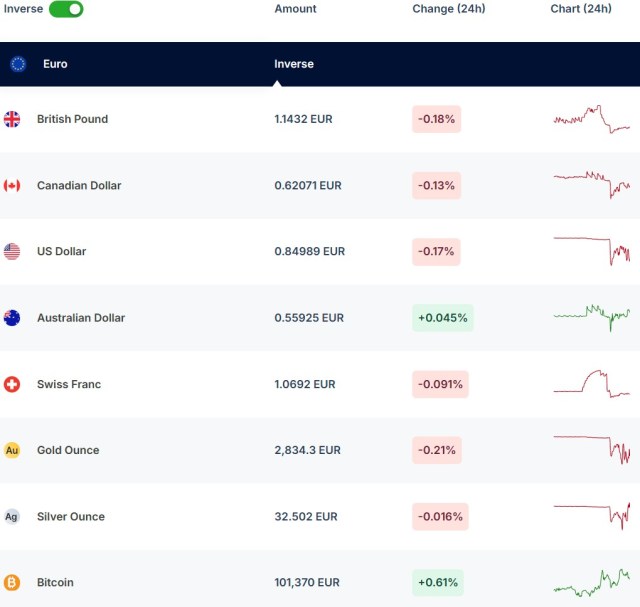The height and width of the screenshot is (607, 640).
Task: Click the Canadian flag icon
Action: click(12, 185)
